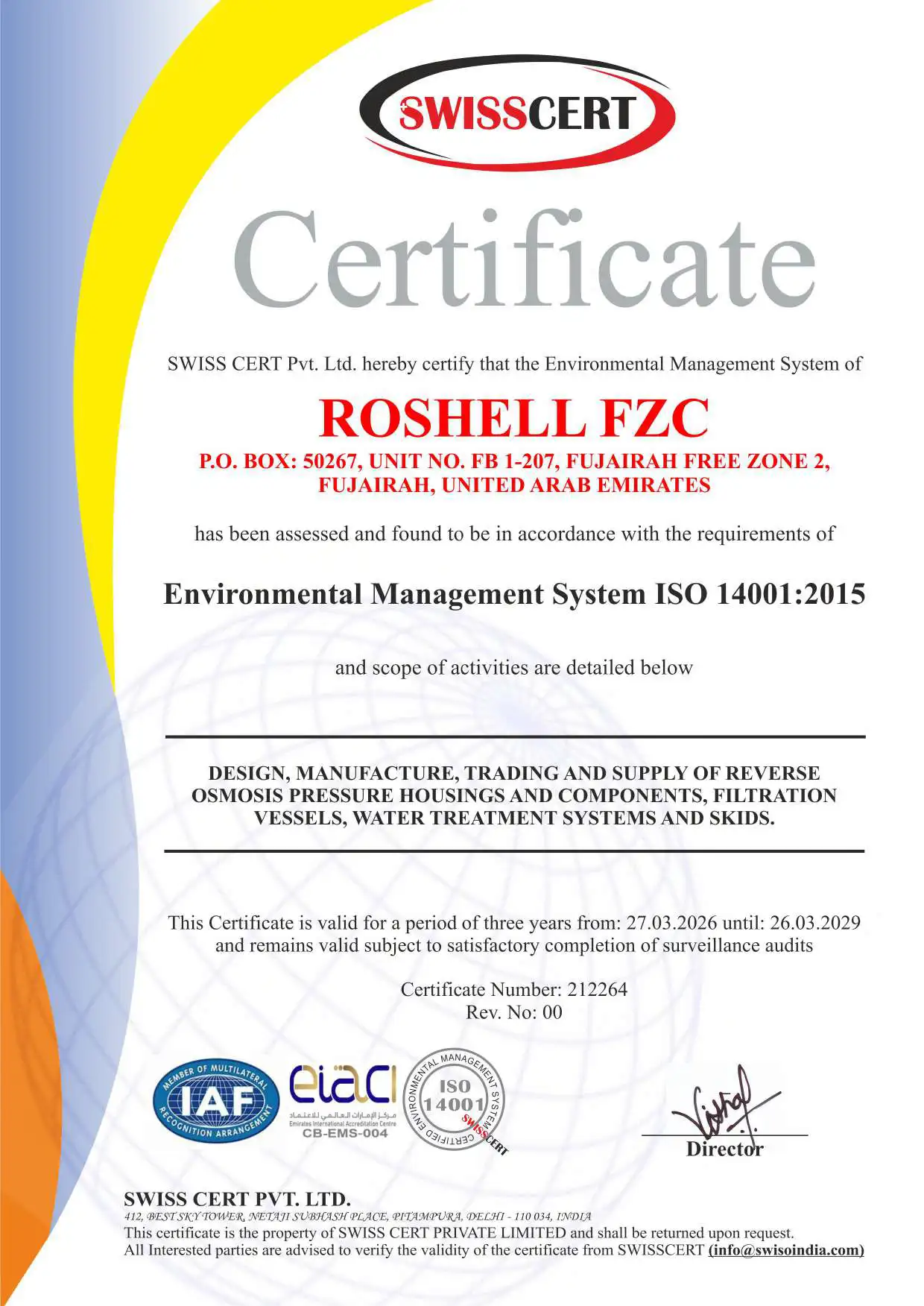The width and height of the screenshot is (924, 1306).
Task: Select Rev. No: 00
Action: tap(514, 1012)
